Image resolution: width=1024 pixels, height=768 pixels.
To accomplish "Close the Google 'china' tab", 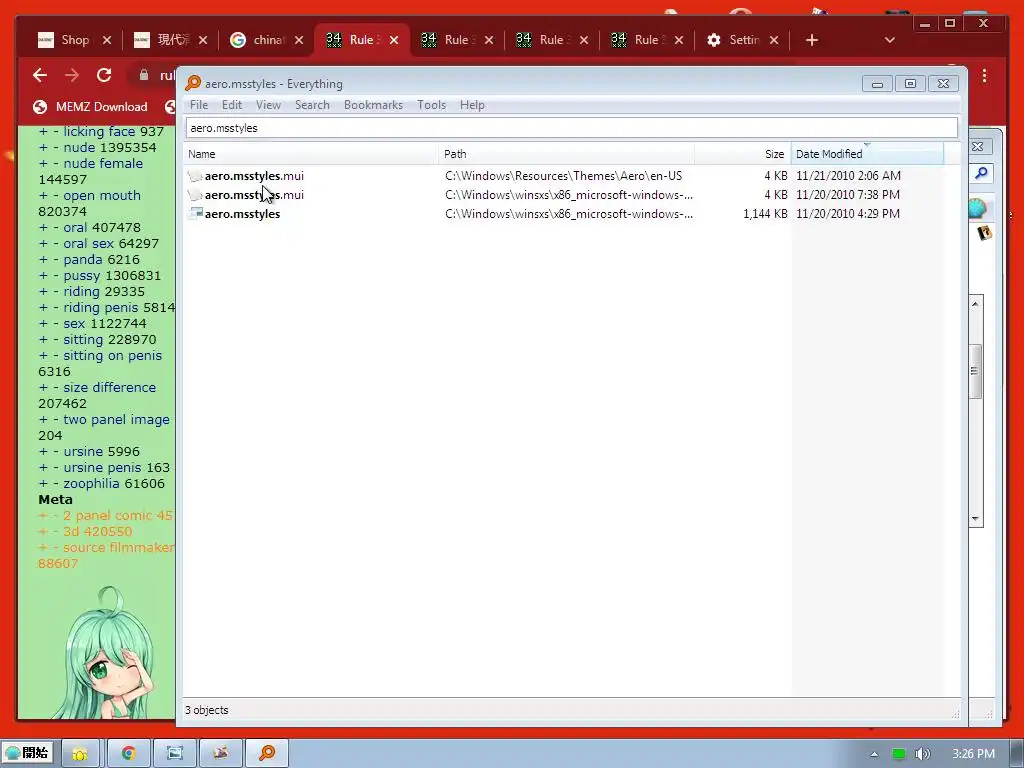I will pyautogui.click(x=298, y=40).
